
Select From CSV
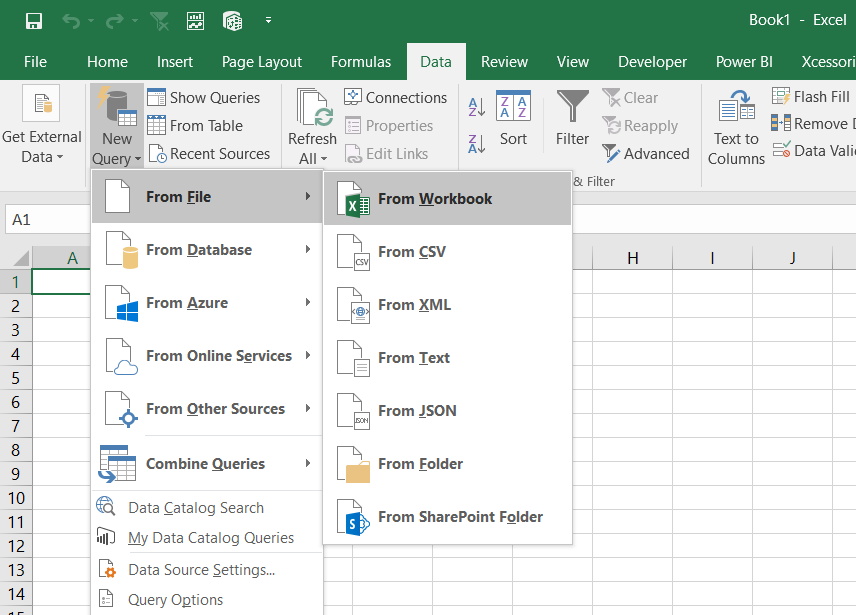[448, 252]
